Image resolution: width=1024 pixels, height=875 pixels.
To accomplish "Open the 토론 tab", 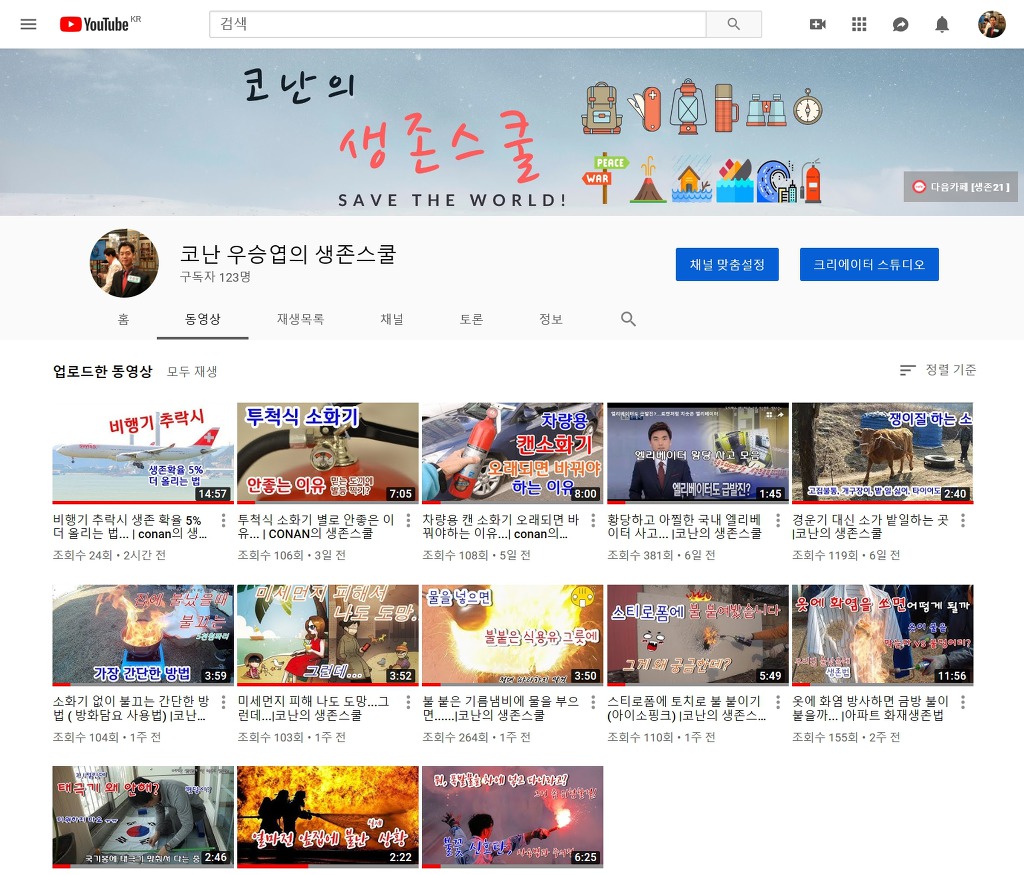I will tap(472, 319).
